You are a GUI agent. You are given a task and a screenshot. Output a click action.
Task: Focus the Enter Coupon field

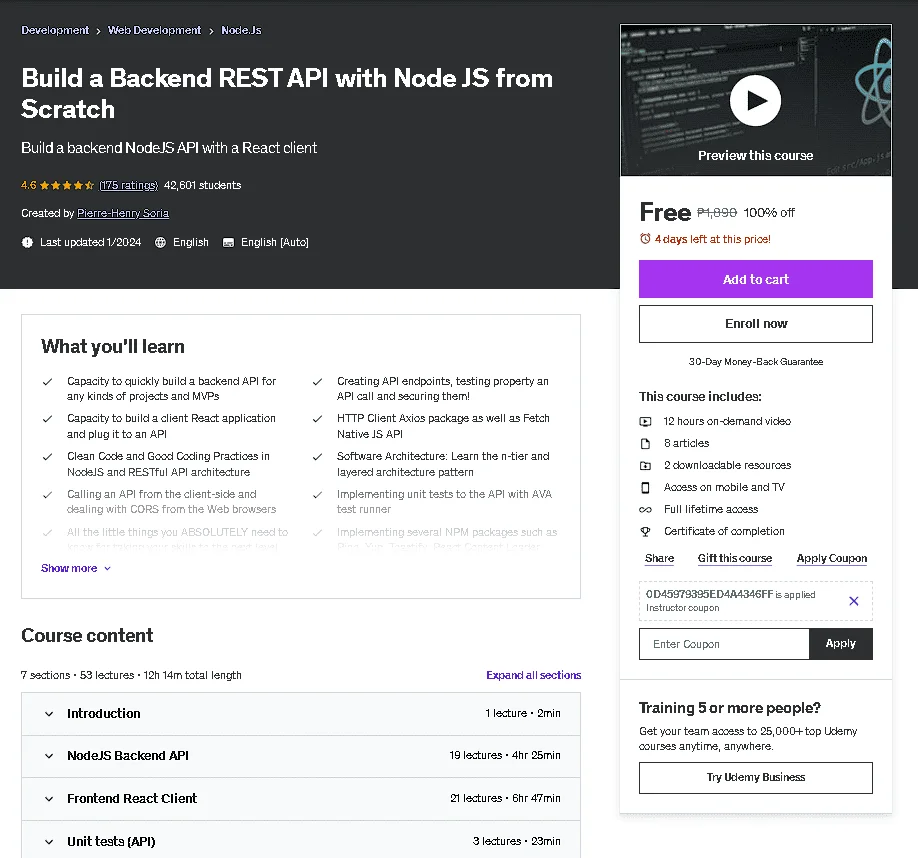point(724,644)
